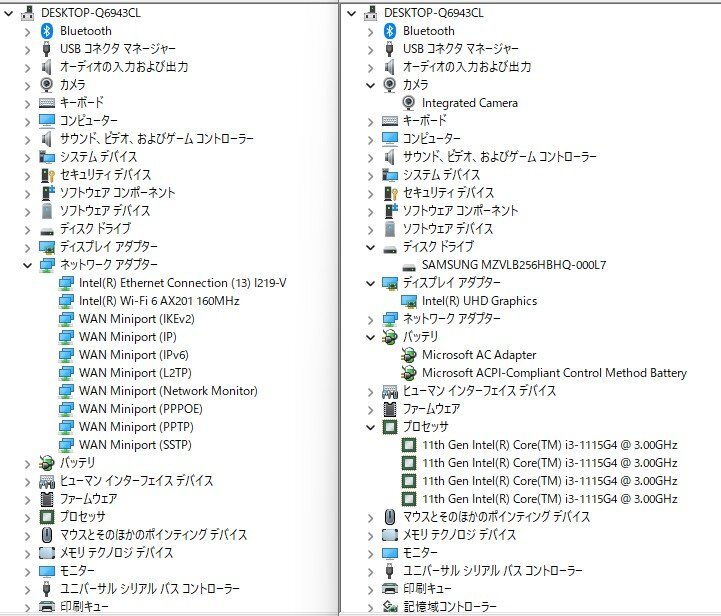Image resolution: width=721 pixels, height=616 pixels.
Task: Click the first i3-1115G4 processor icon
Action: [408, 445]
